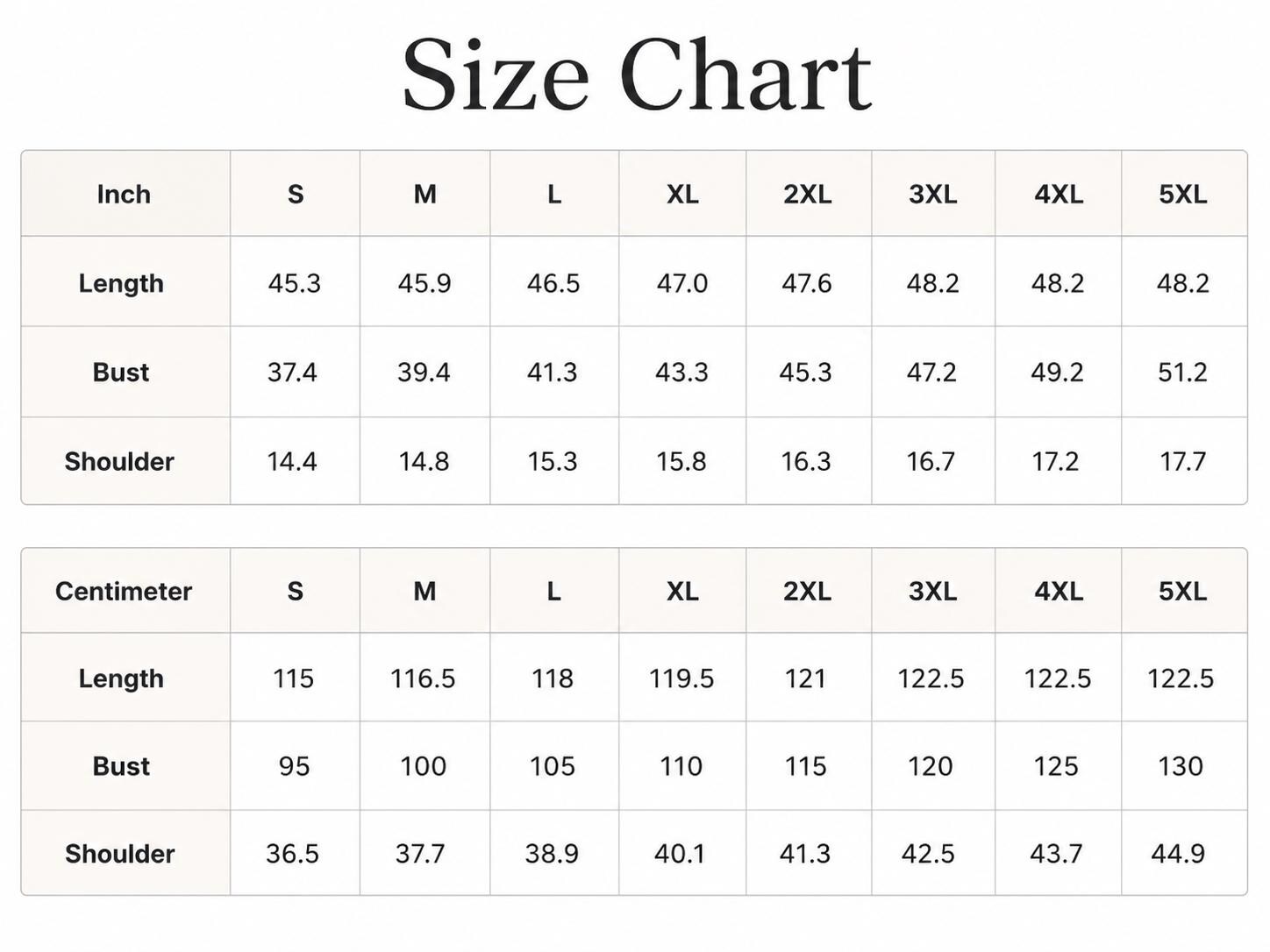Select the 15.8 shoulder value for XL
The image size is (1270, 952).
pyautogui.click(x=681, y=461)
